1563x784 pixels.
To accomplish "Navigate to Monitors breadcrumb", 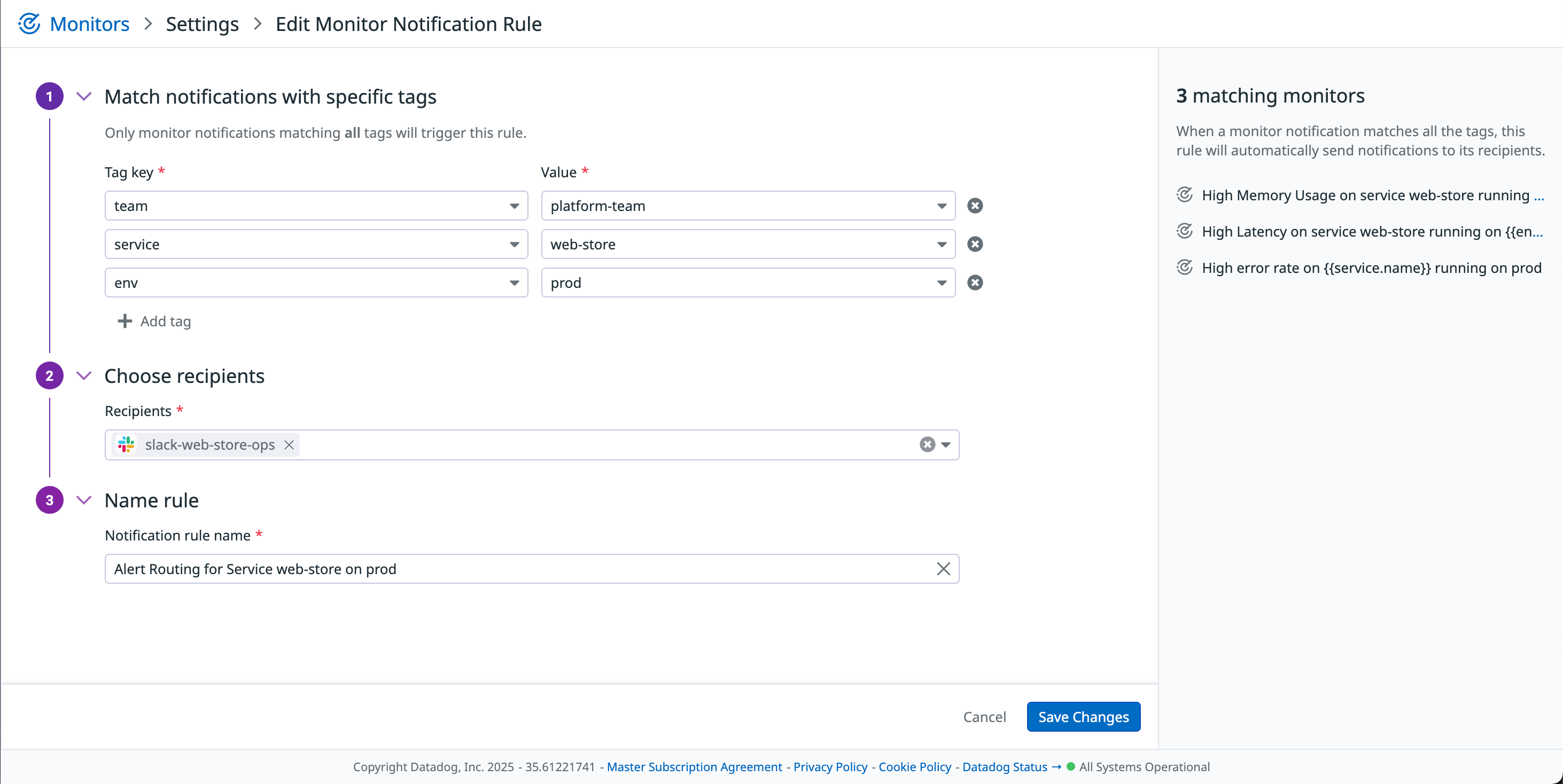I will pyautogui.click(x=89, y=23).
